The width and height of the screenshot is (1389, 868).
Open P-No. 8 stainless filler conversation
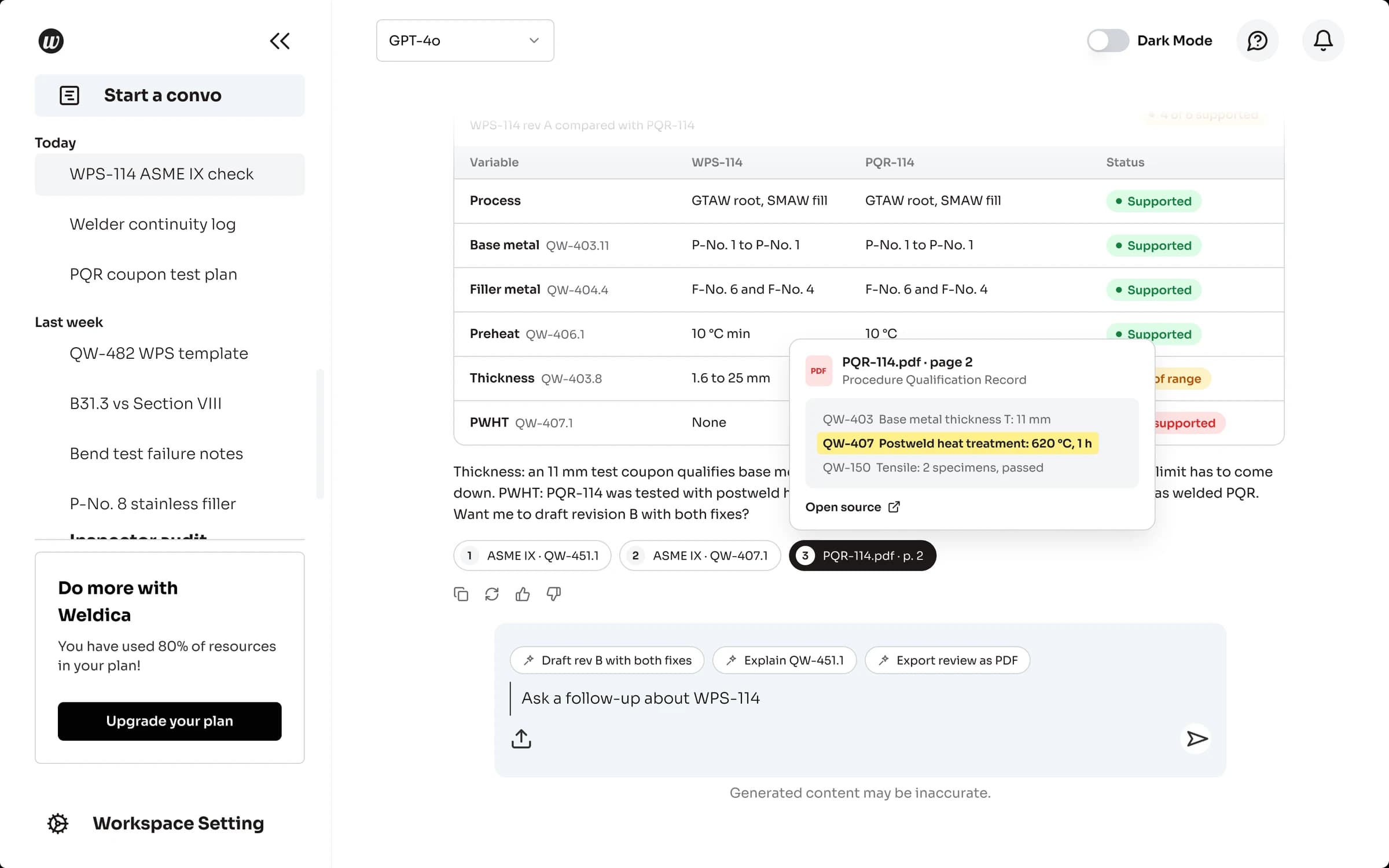[153, 504]
